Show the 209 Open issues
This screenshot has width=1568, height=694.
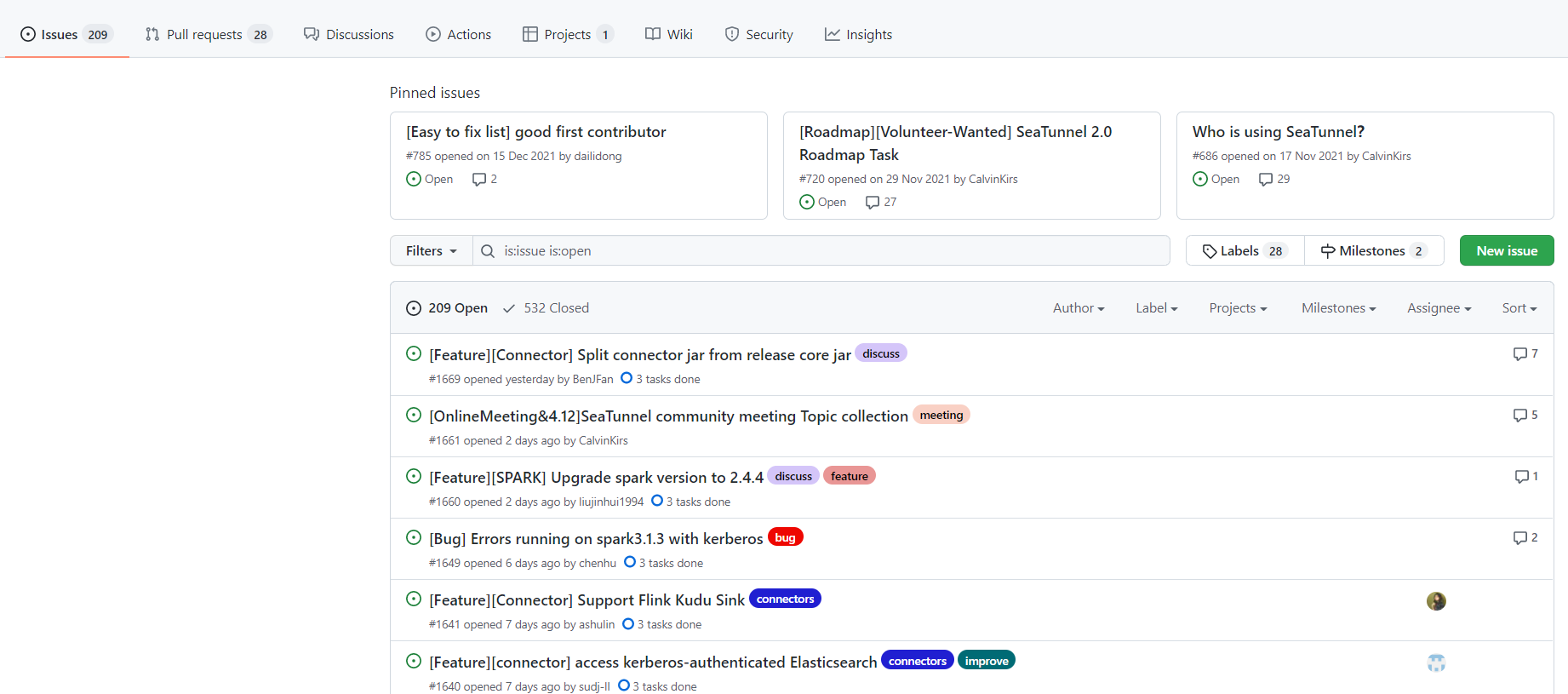448,308
